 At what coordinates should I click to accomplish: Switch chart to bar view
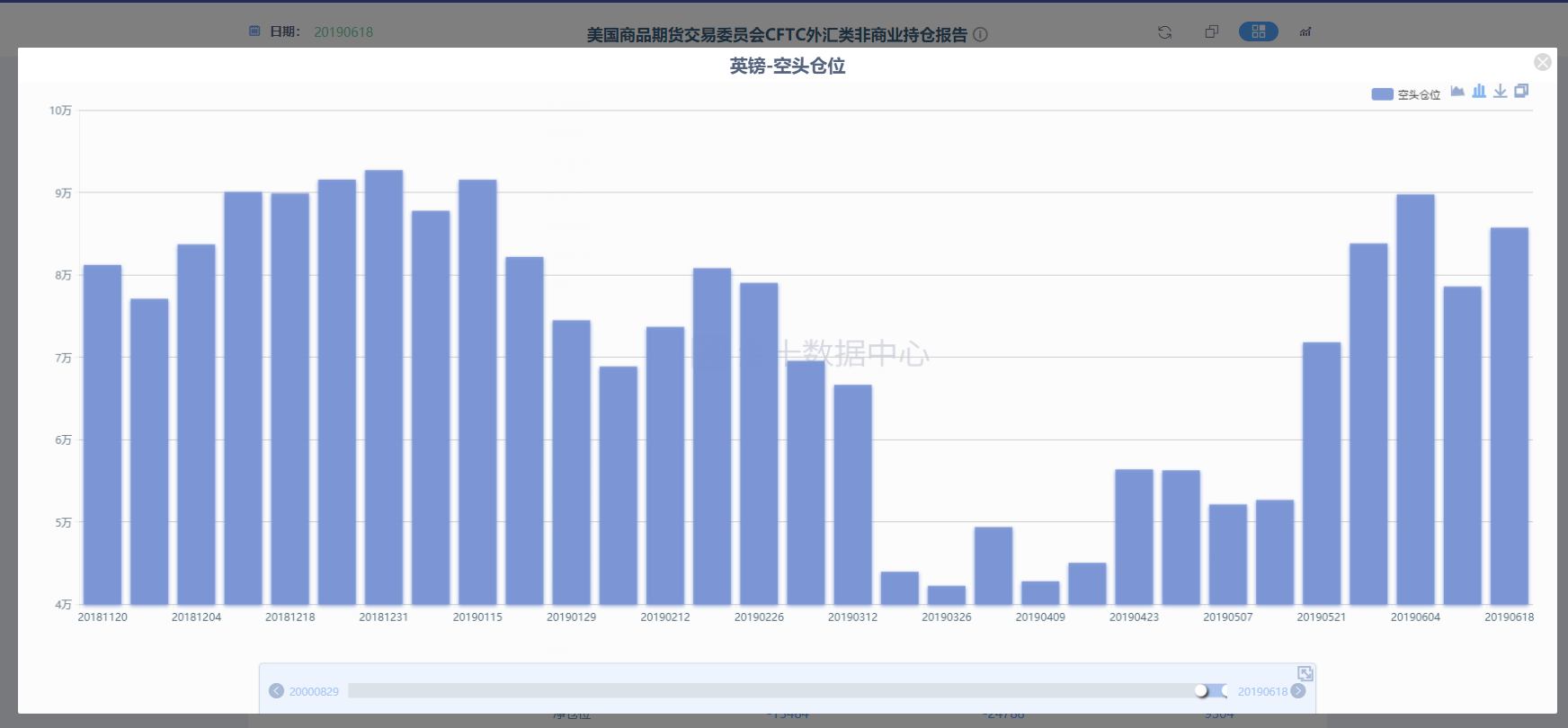(x=1479, y=92)
